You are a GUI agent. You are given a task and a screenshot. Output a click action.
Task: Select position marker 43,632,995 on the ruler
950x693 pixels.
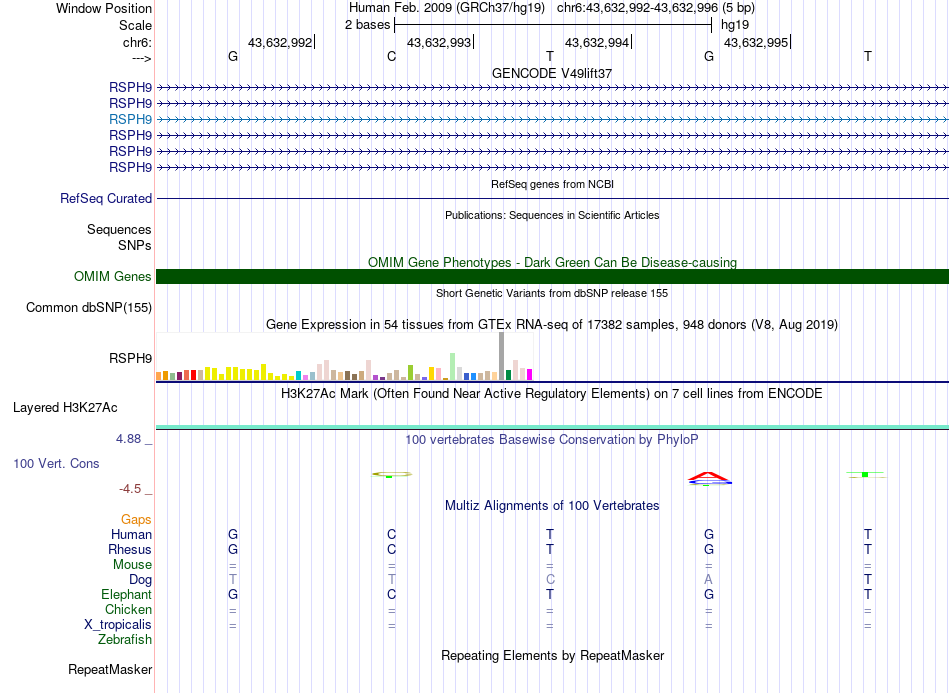point(756,42)
